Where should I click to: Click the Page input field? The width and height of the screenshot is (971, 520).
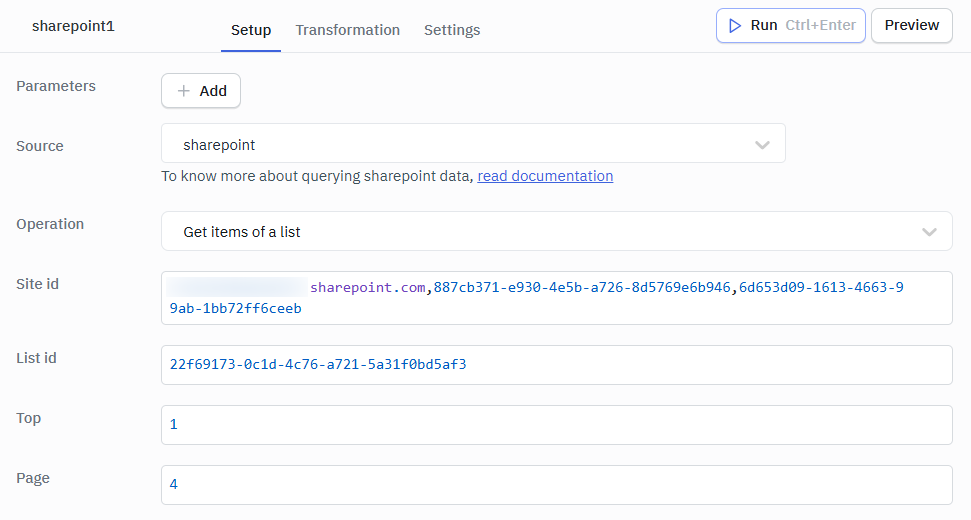tap(557, 485)
